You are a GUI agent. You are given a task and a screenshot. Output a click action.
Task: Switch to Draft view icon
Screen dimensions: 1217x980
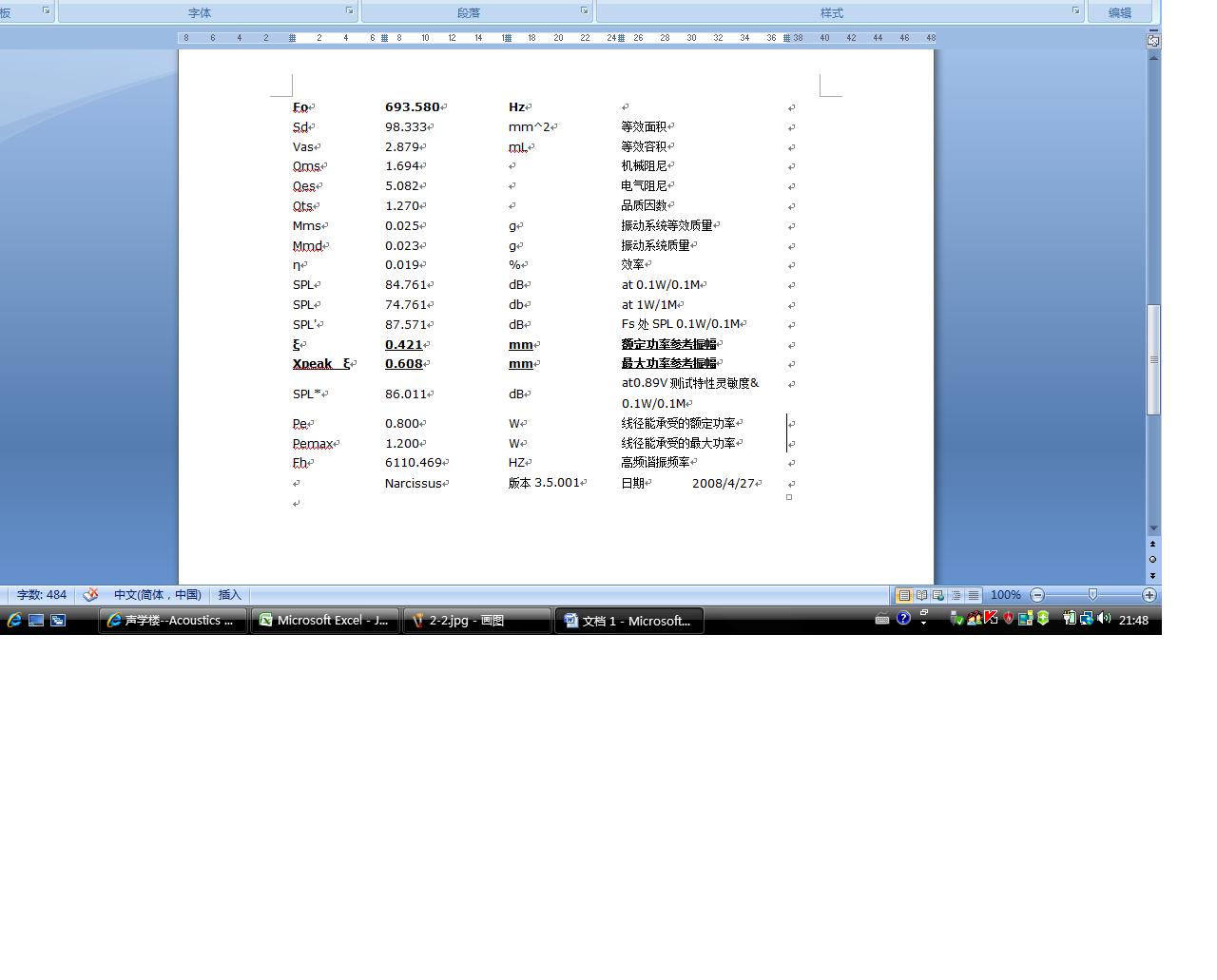click(974, 595)
